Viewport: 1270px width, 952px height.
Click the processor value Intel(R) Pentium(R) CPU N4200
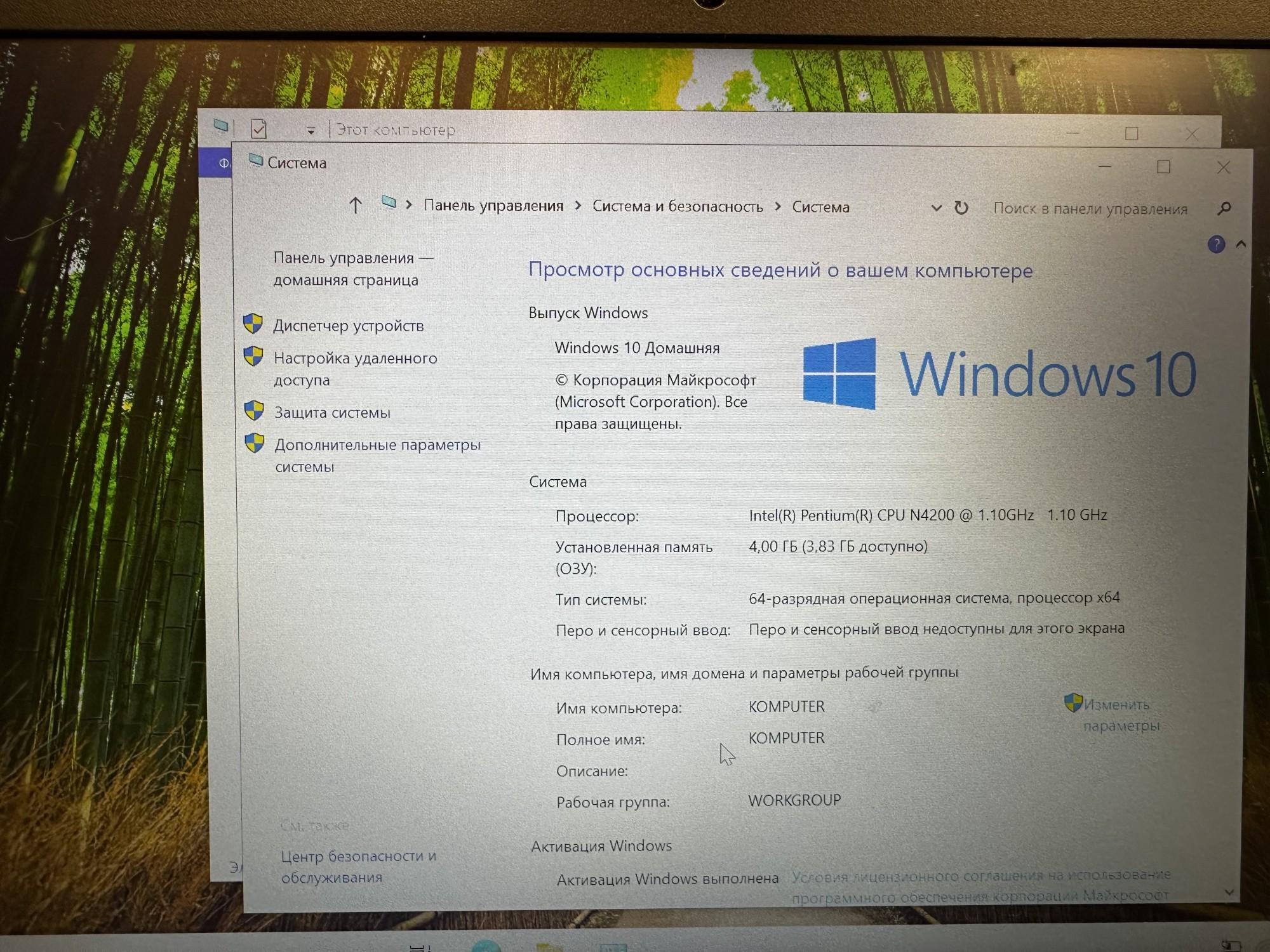coord(928,515)
